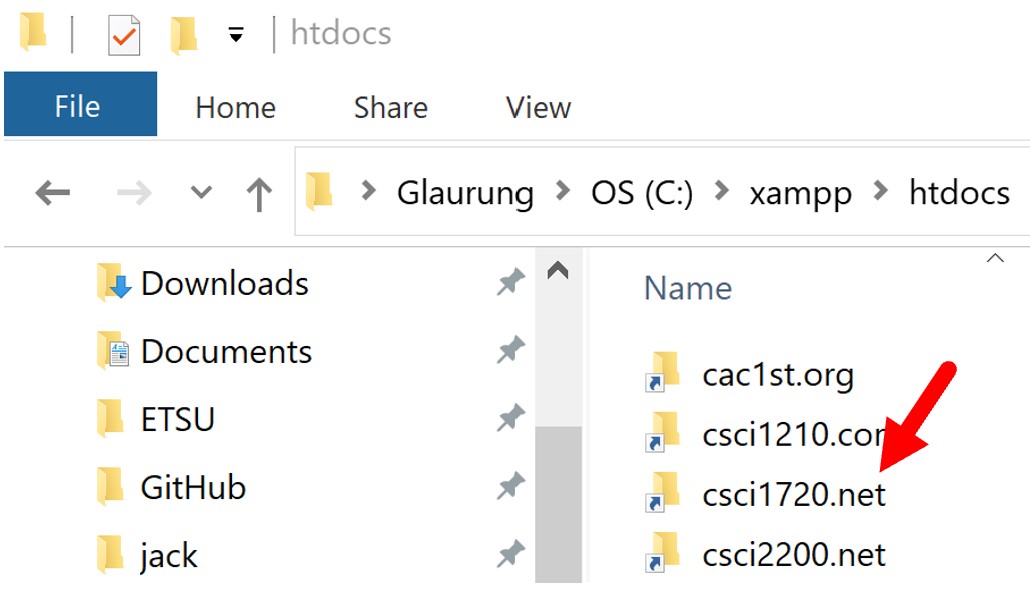Viewport: 1030px width, 592px height.
Task: Click the navigation pane scroll up arrow
Action: (558, 271)
